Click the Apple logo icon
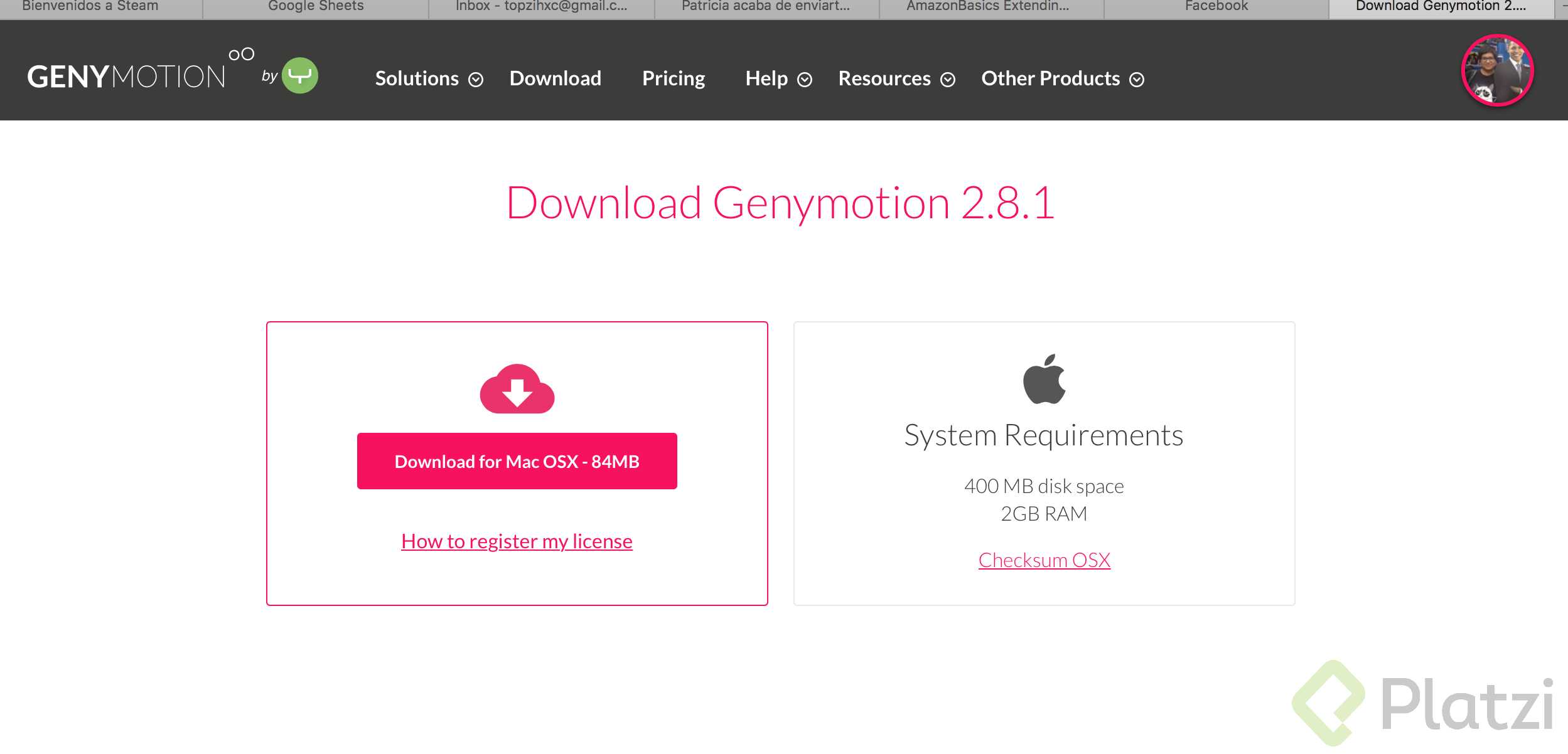Viewport: 1568px width, 754px height. 1044,379
